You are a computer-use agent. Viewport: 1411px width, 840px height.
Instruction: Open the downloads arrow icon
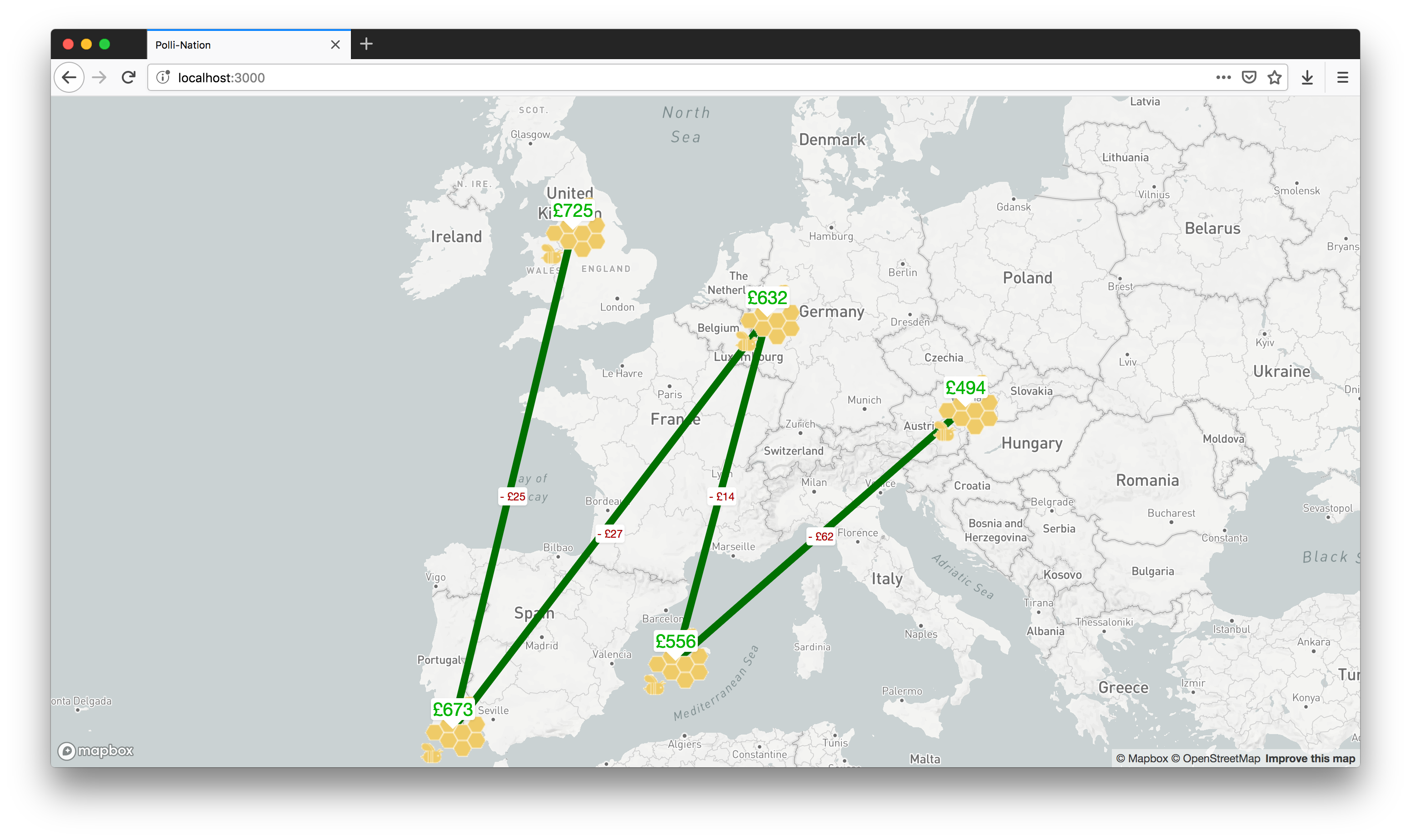click(1307, 78)
